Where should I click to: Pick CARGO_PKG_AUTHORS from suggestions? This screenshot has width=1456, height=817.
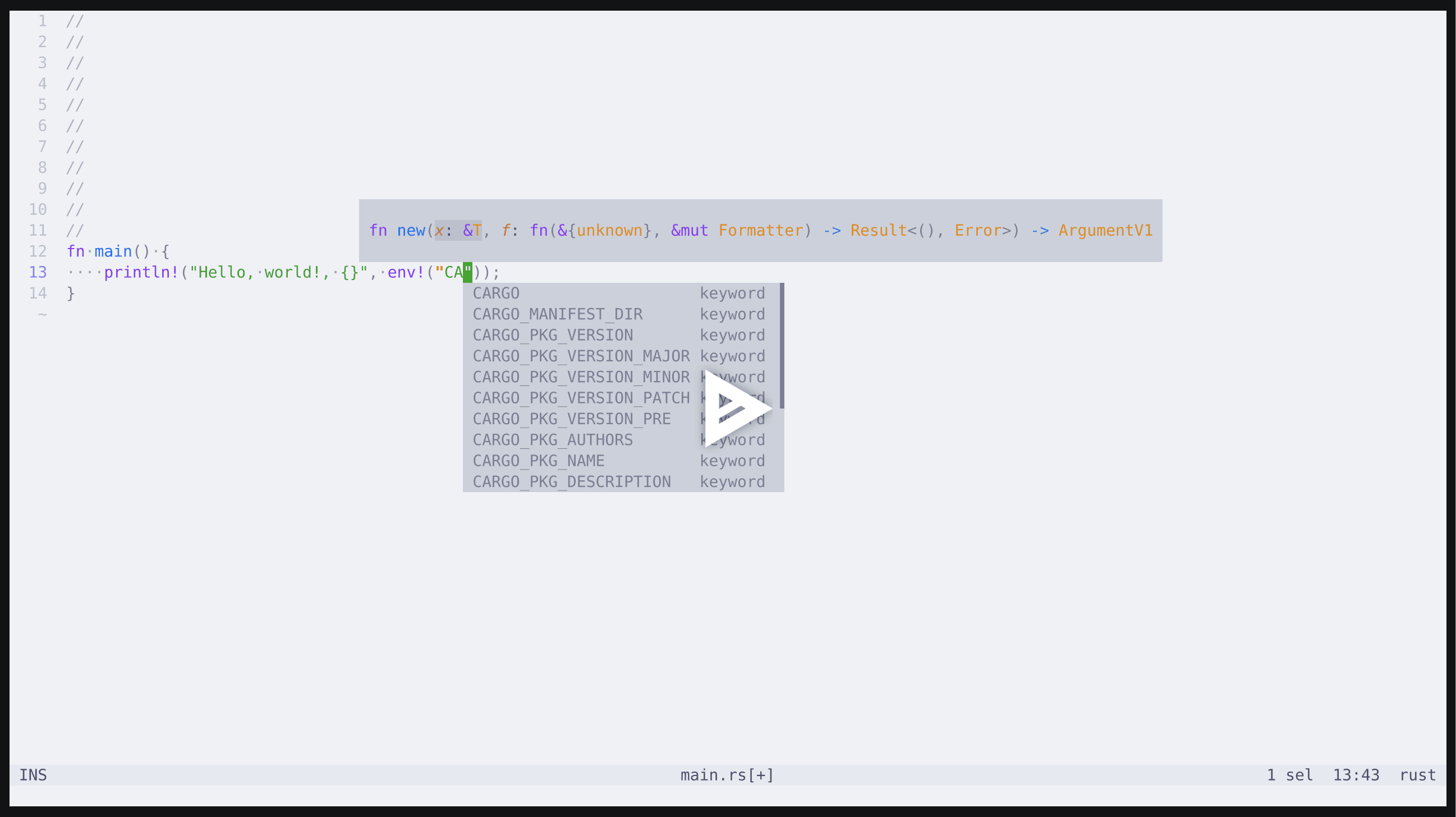point(621,440)
